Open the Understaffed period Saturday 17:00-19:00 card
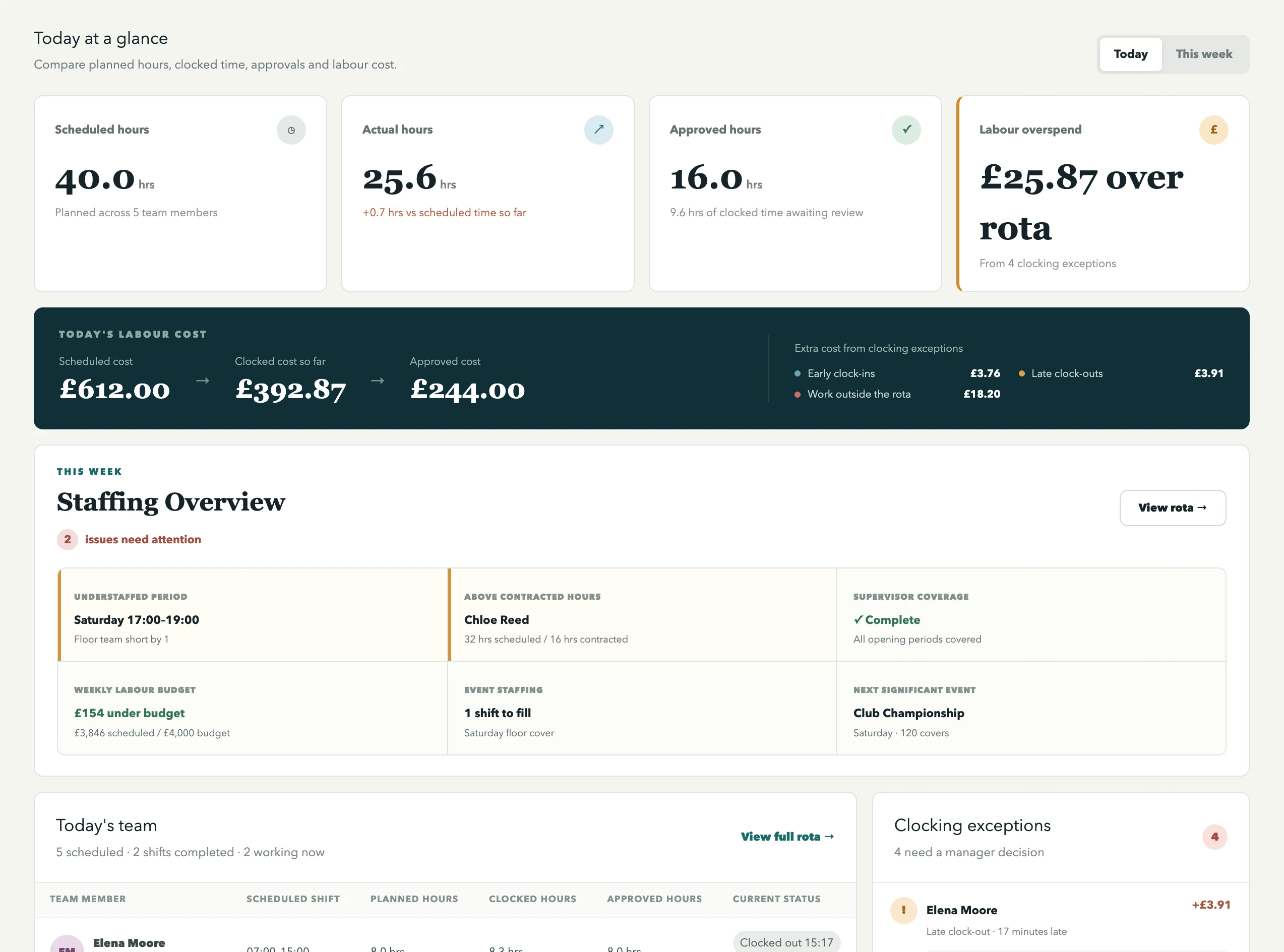This screenshot has height=952, width=1284. (253, 615)
